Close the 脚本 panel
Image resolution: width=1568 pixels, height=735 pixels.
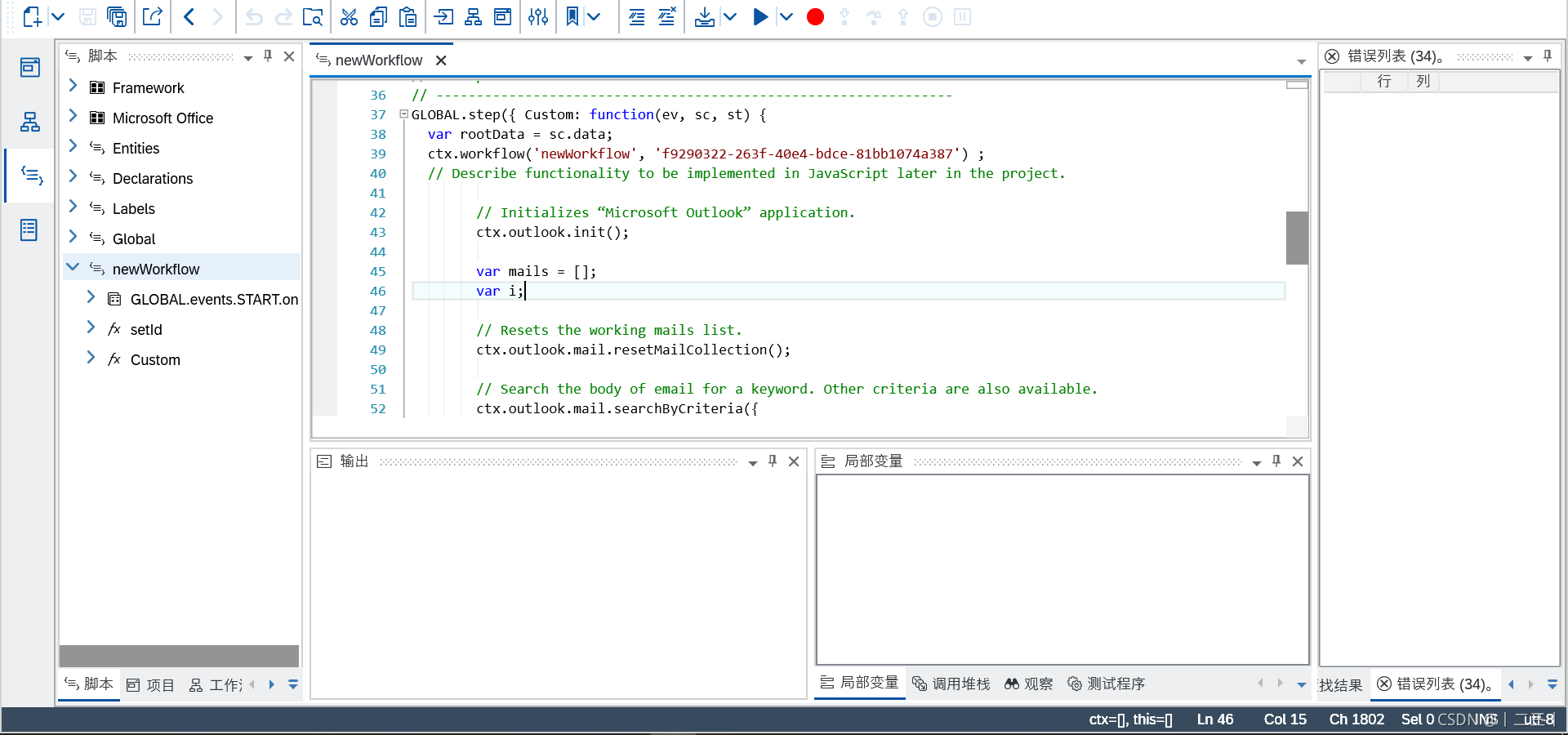click(x=289, y=56)
